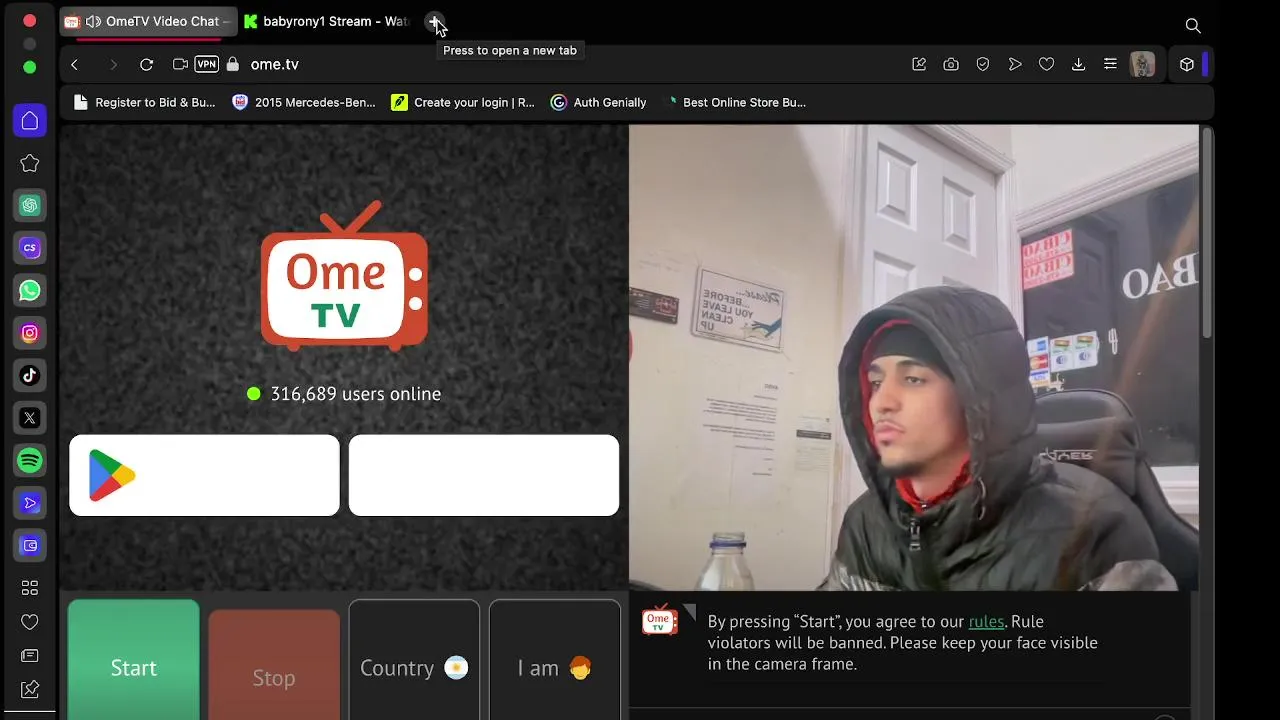The height and width of the screenshot is (720, 1280).
Task: Add page to bookmarks with toolbar heart
Action: (x=1047, y=64)
